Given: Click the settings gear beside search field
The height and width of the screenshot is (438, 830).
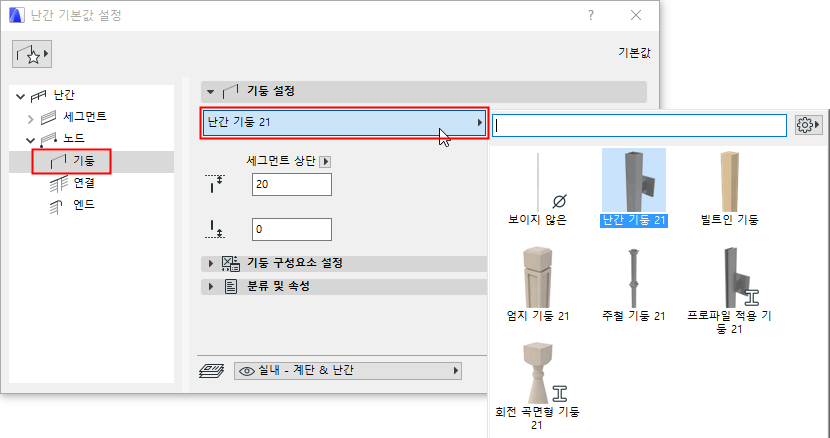Looking at the screenshot, I should tap(808, 125).
